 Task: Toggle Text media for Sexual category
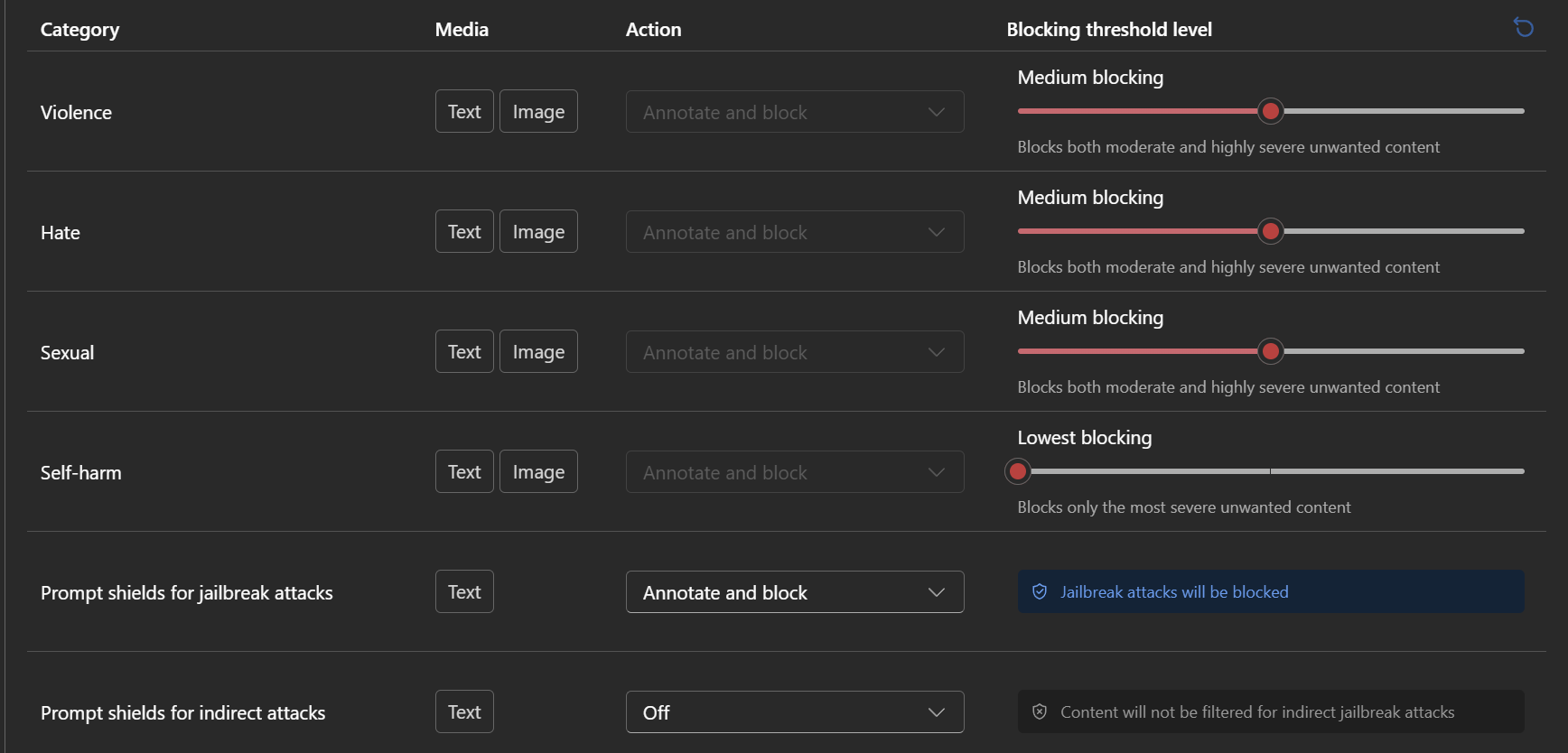coord(464,351)
